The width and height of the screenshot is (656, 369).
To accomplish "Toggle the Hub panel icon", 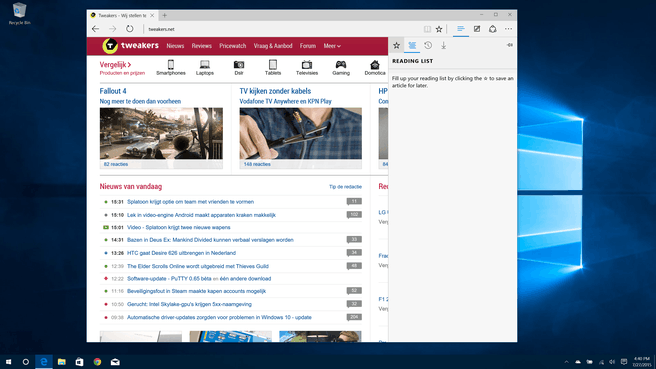I will tap(461, 29).
